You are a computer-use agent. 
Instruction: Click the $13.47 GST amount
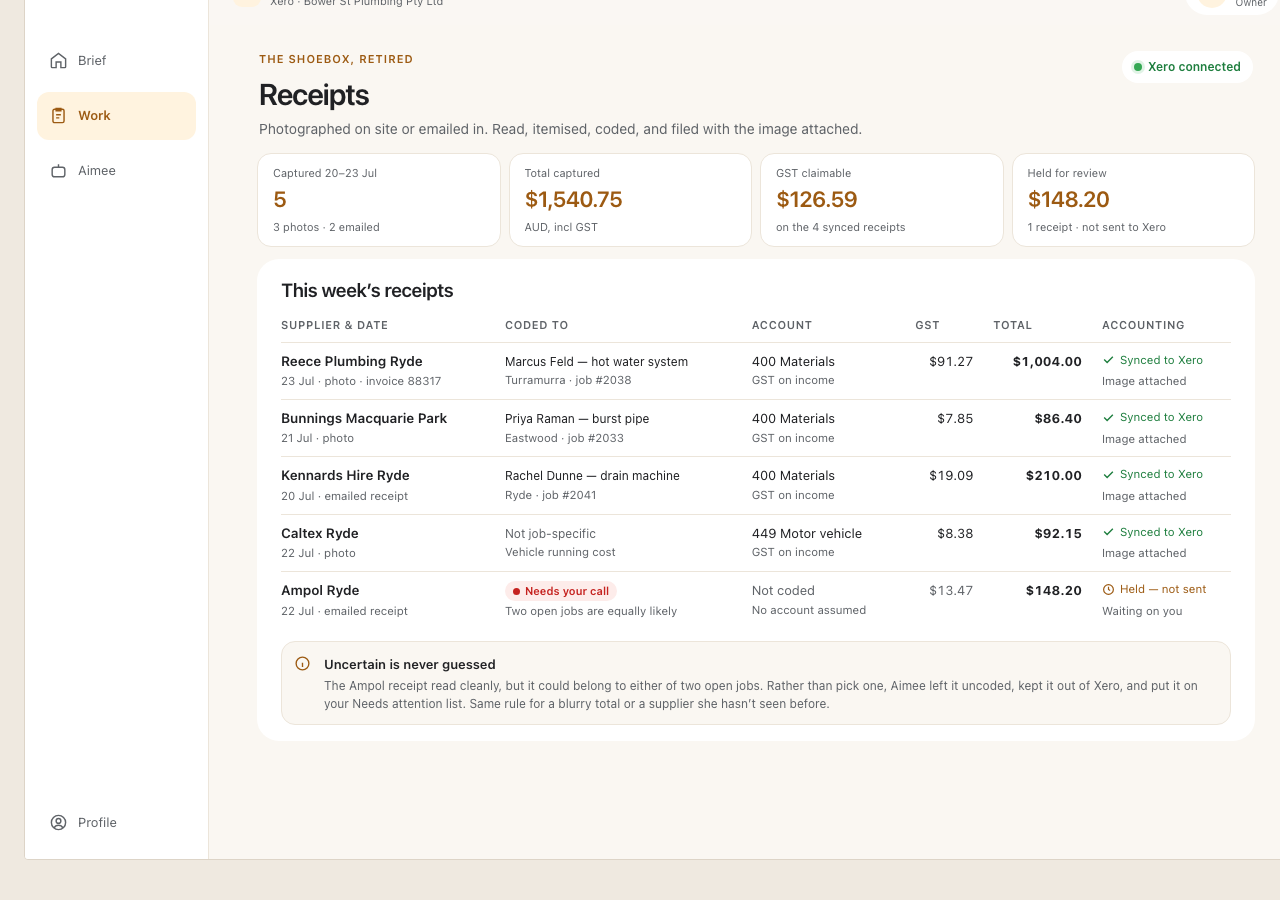click(951, 590)
